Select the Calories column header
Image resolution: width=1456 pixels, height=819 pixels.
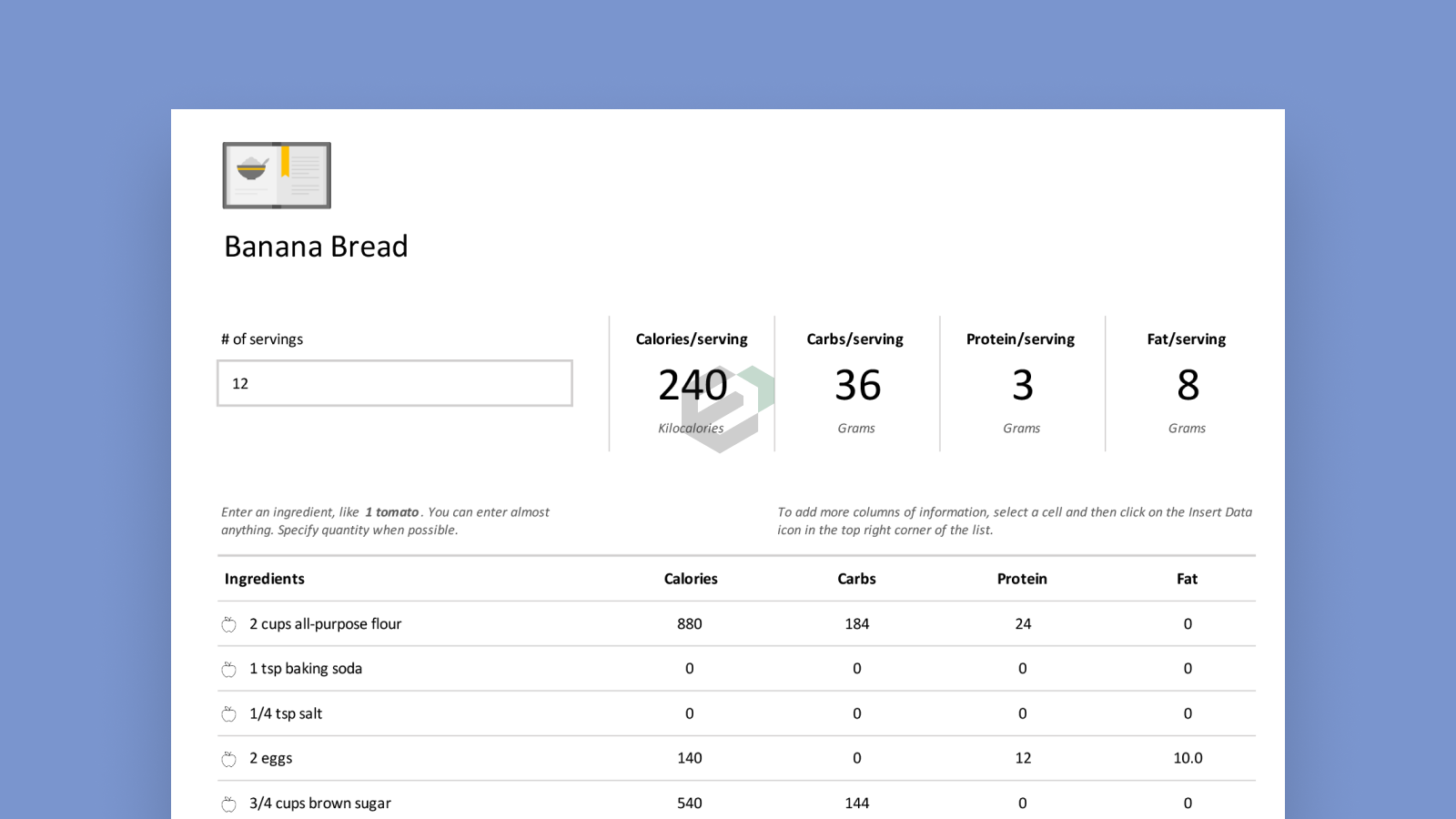pos(691,579)
